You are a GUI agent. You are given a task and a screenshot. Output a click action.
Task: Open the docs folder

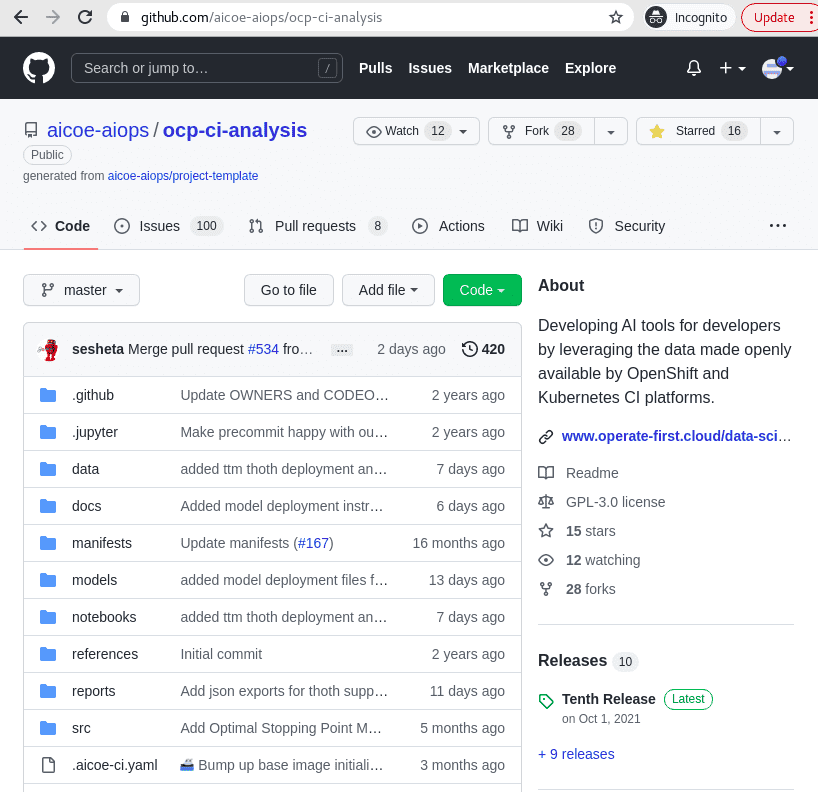pyautogui.click(x=87, y=506)
